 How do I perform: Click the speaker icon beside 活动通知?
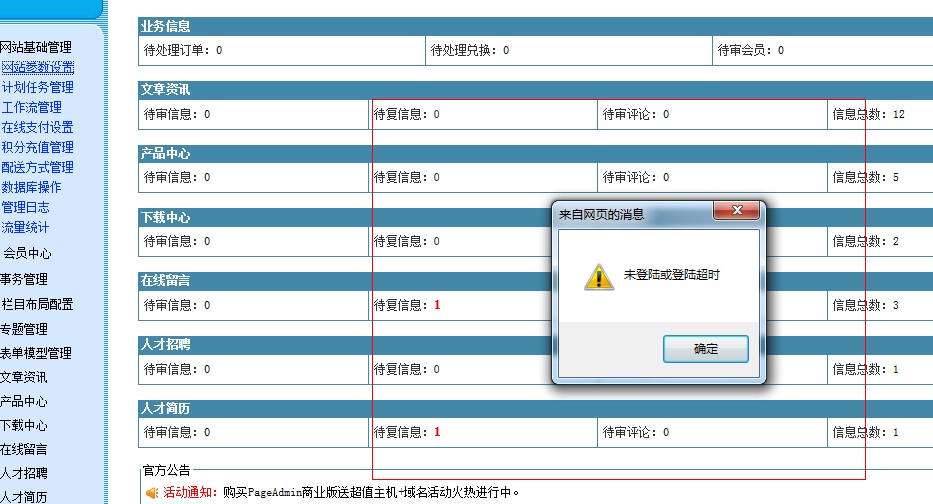tap(152, 493)
